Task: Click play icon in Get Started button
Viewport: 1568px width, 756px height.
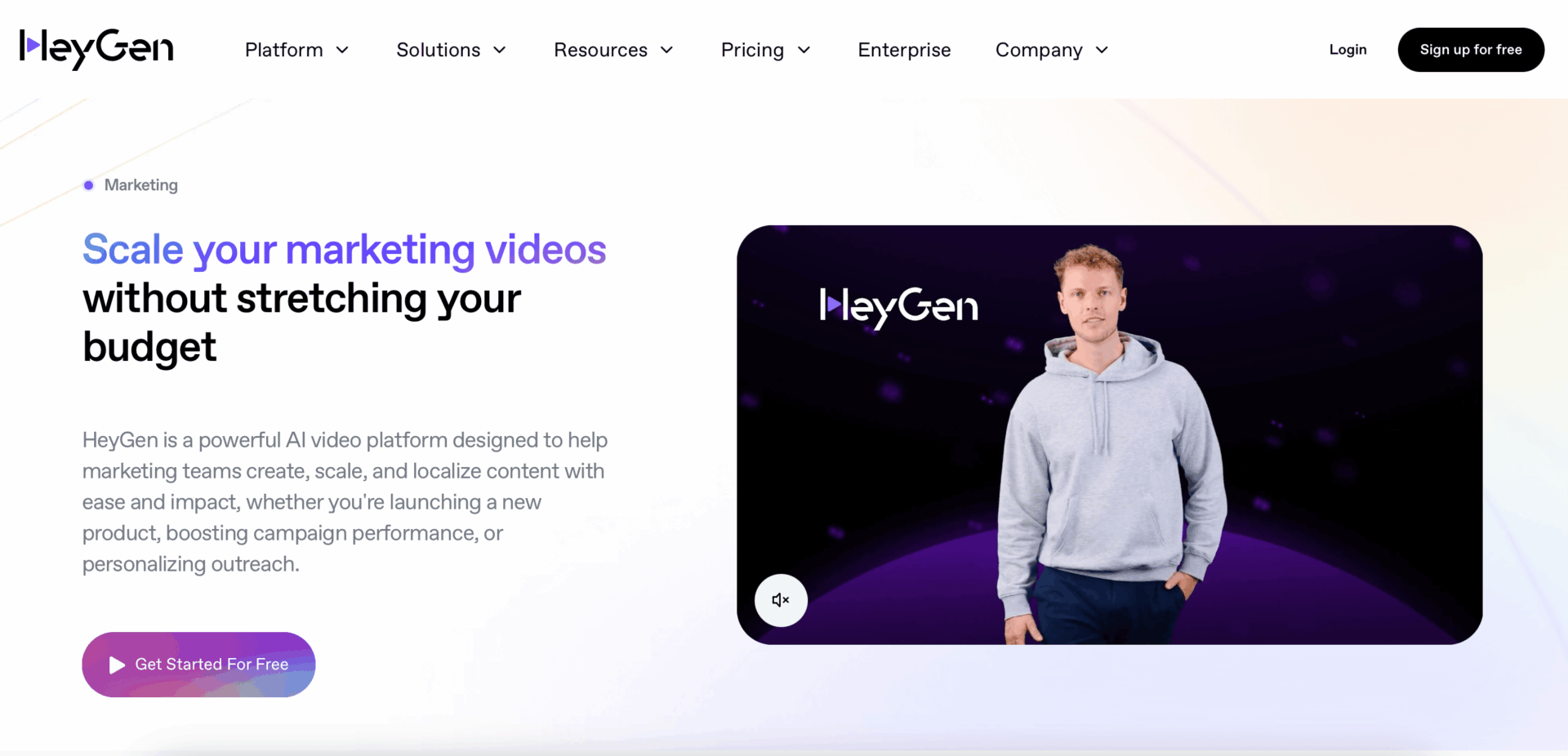Action: tap(118, 665)
